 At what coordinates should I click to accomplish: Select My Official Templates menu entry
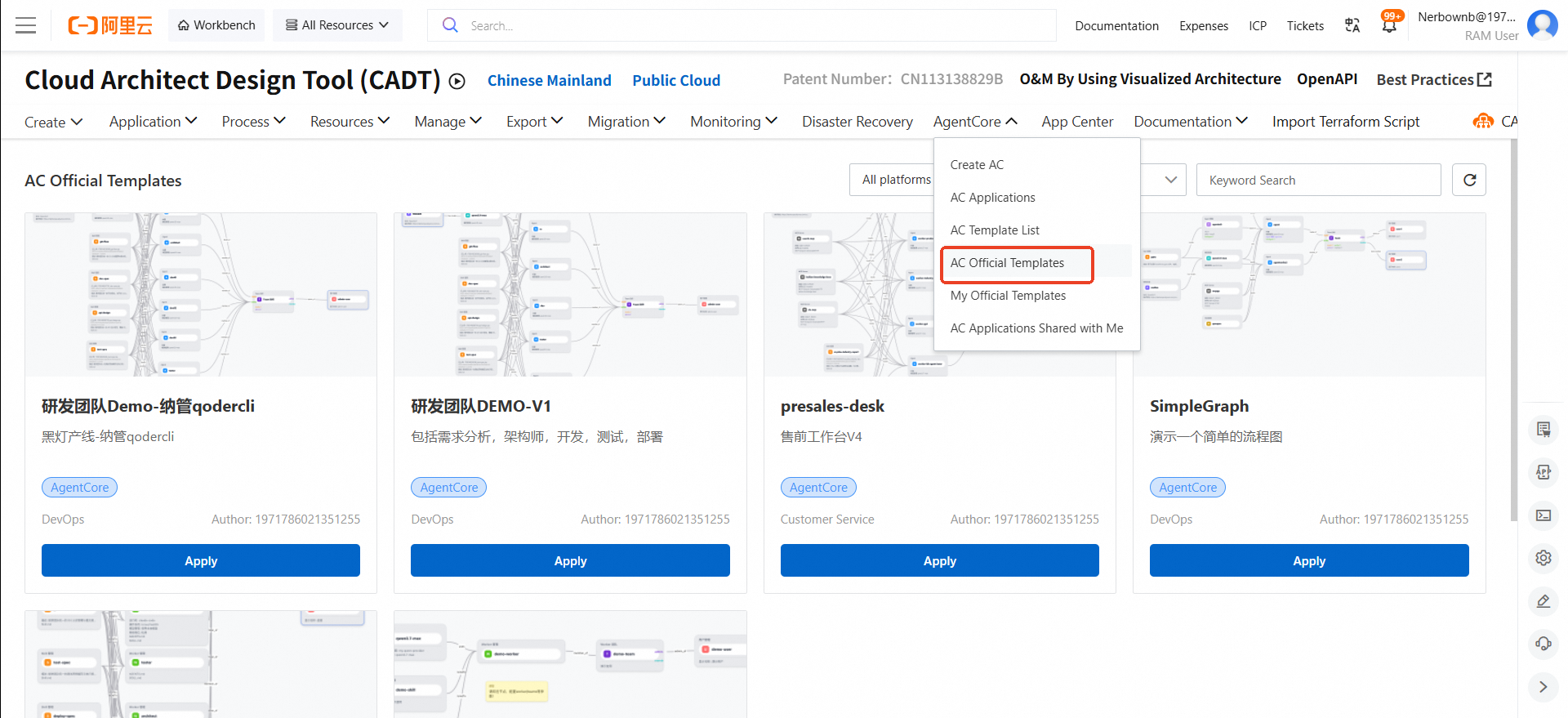click(x=1036, y=296)
